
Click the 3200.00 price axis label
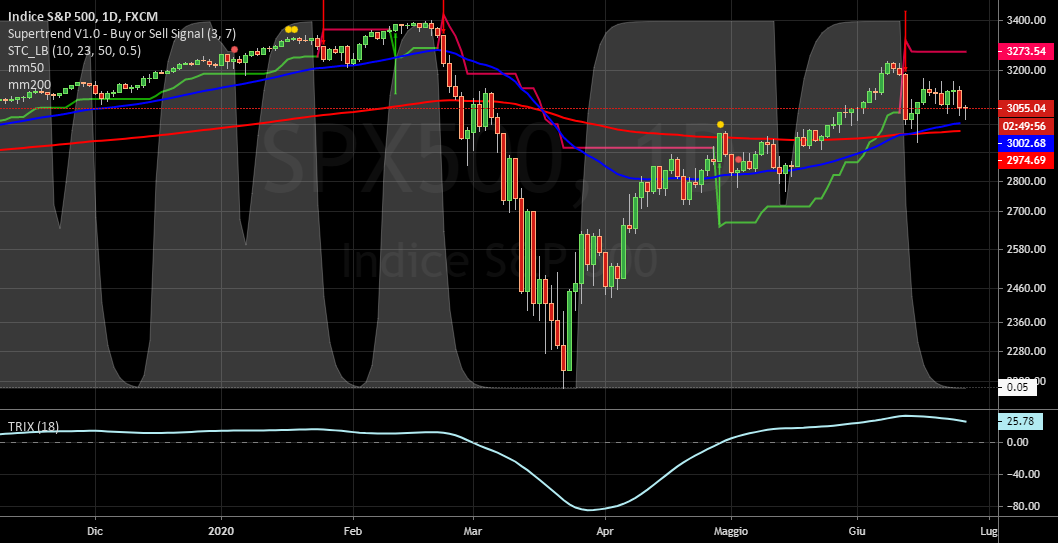click(x=1026, y=70)
